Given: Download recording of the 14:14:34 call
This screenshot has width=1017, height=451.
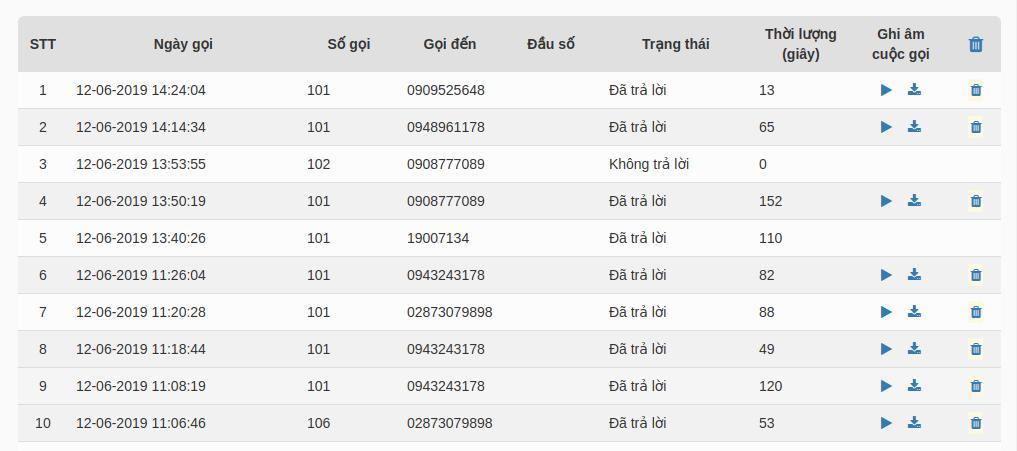Looking at the screenshot, I should [914, 127].
